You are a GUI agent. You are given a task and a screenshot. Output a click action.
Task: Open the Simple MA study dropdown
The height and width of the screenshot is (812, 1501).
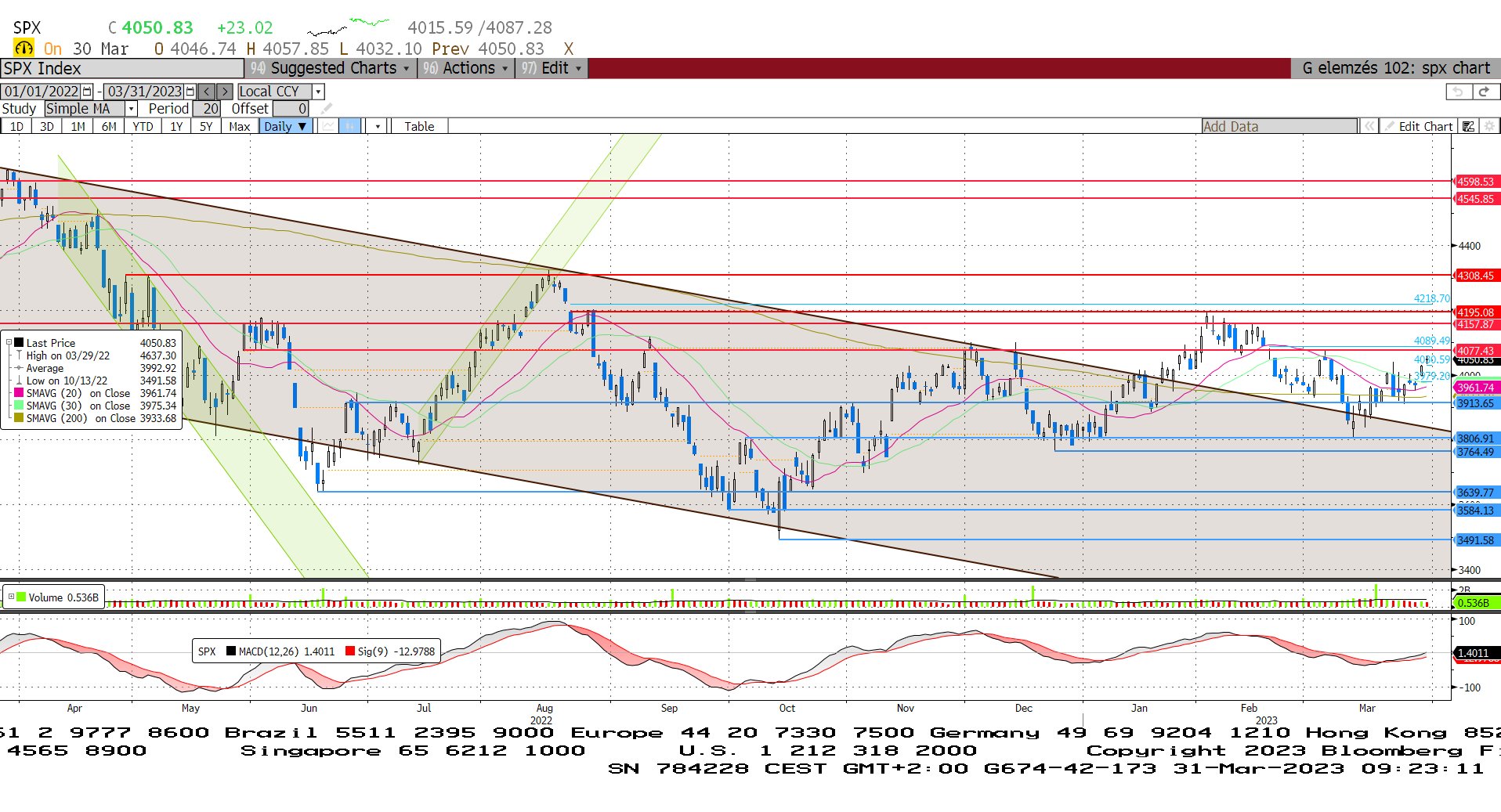click(x=132, y=109)
